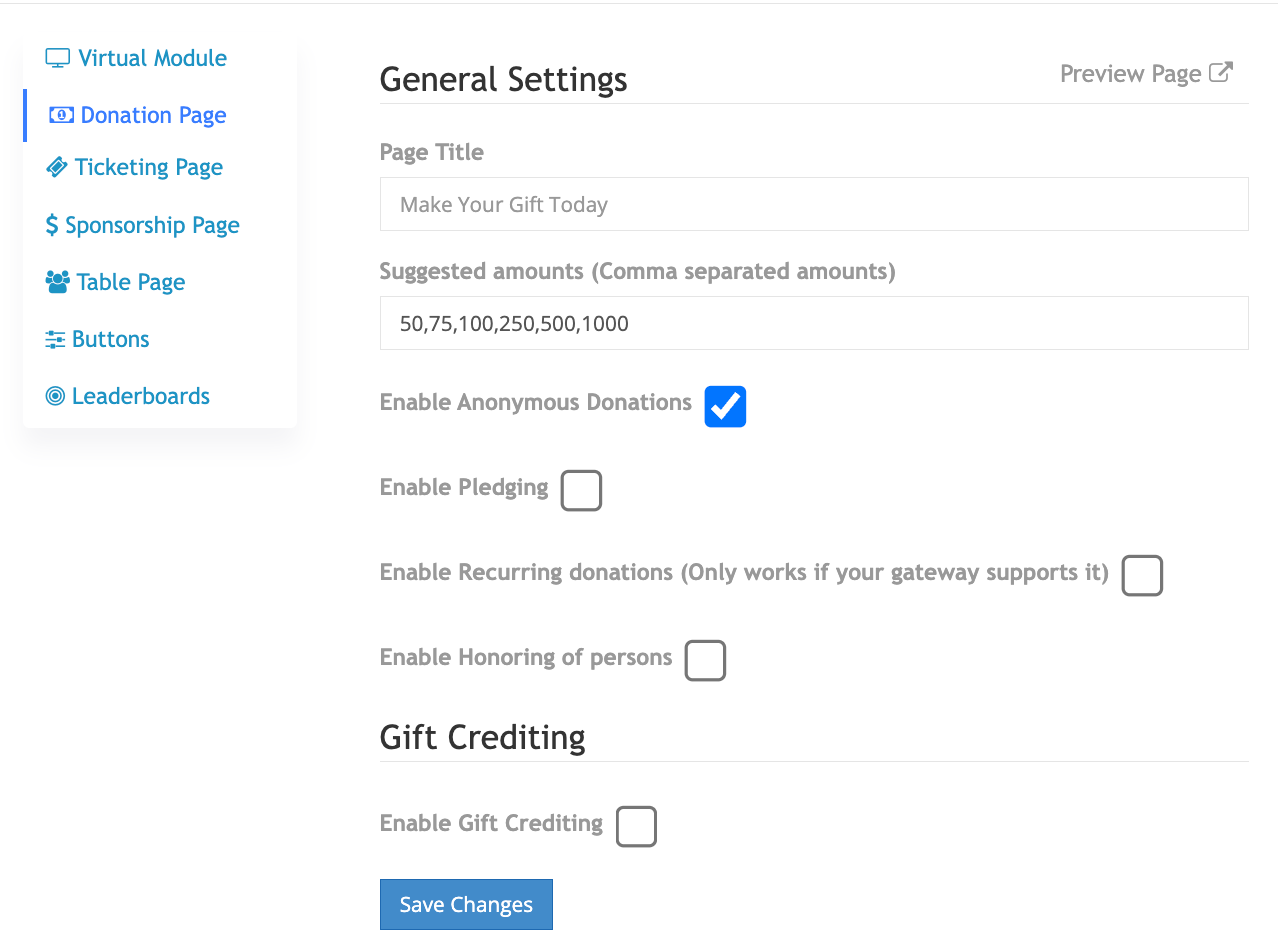This screenshot has height=946, width=1278.
Task: Focus the Page Title input field
Action: tap(814, 204)
